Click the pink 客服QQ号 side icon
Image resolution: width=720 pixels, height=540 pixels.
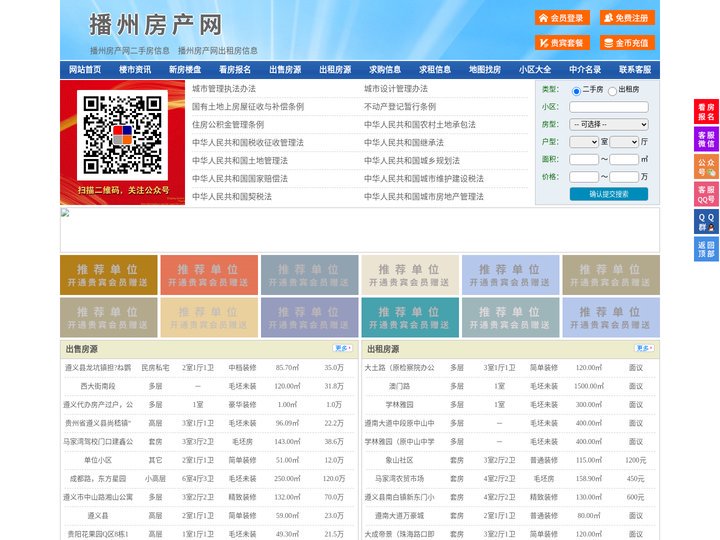706,194
